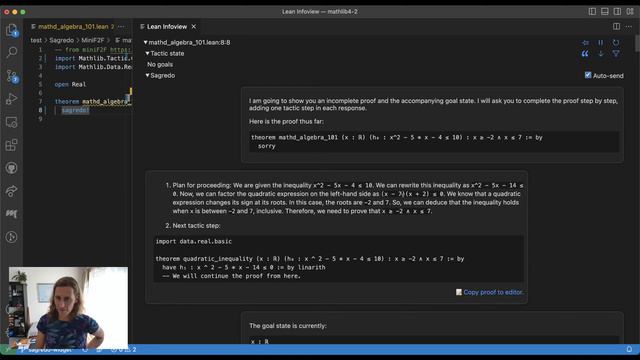This screenshot has height=360, width=640.
Task: Click the infoview vertical scrollbar
Action: tap(637, 44)
